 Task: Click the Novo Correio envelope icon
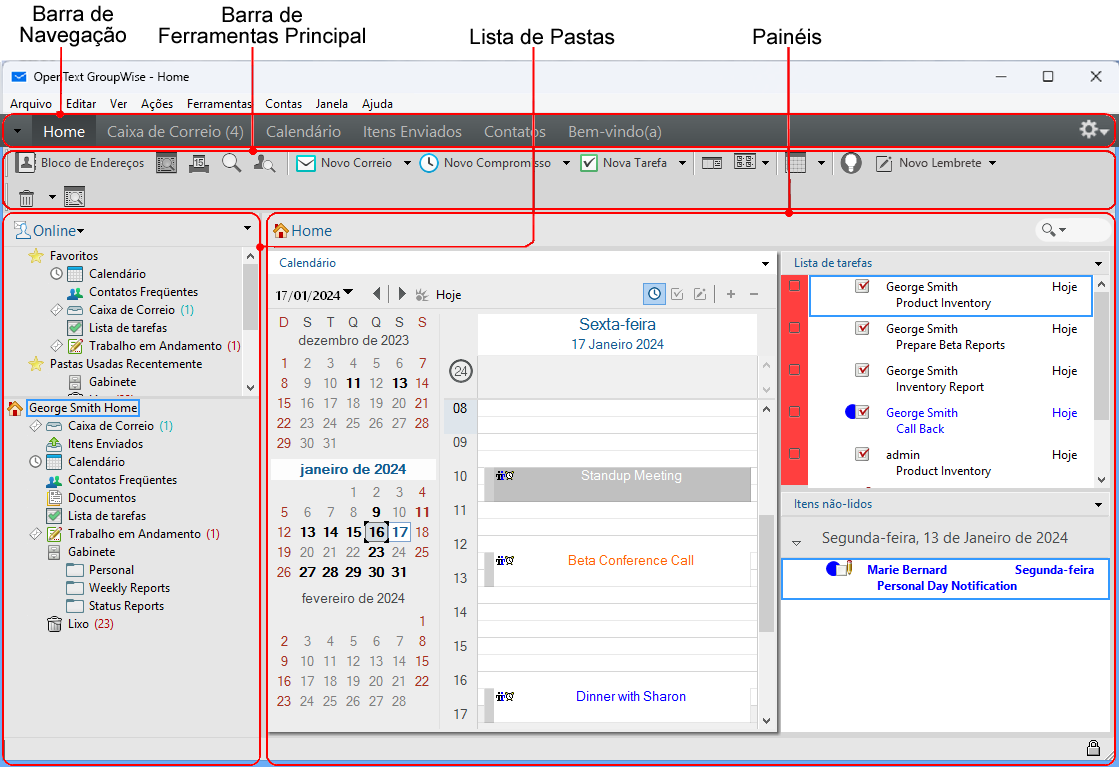pos(306,163)
